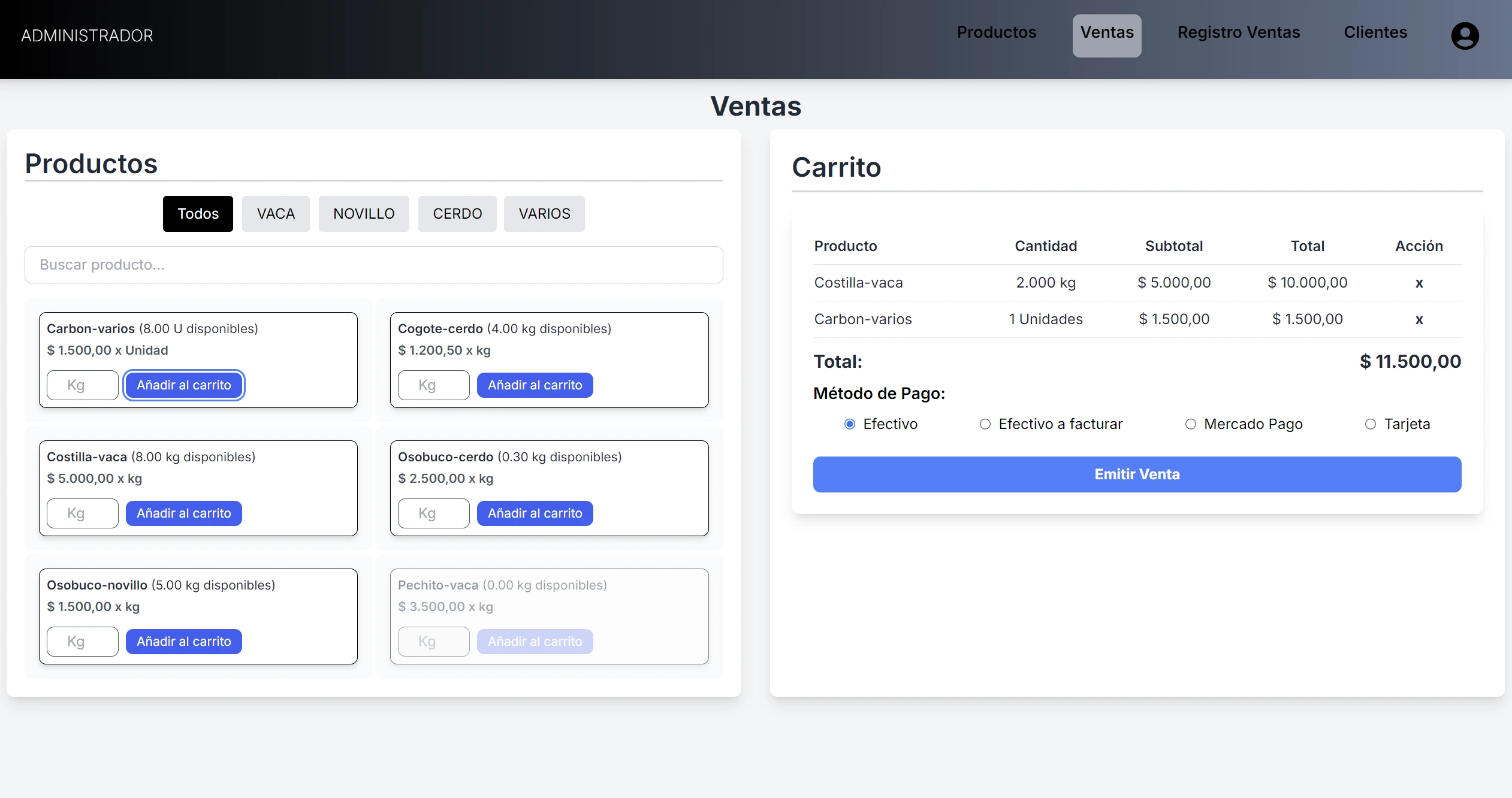The width and height of the screenshot is (1512, 798).
Task: Filter products by NOVILLO category
Action: click(364, 214)
